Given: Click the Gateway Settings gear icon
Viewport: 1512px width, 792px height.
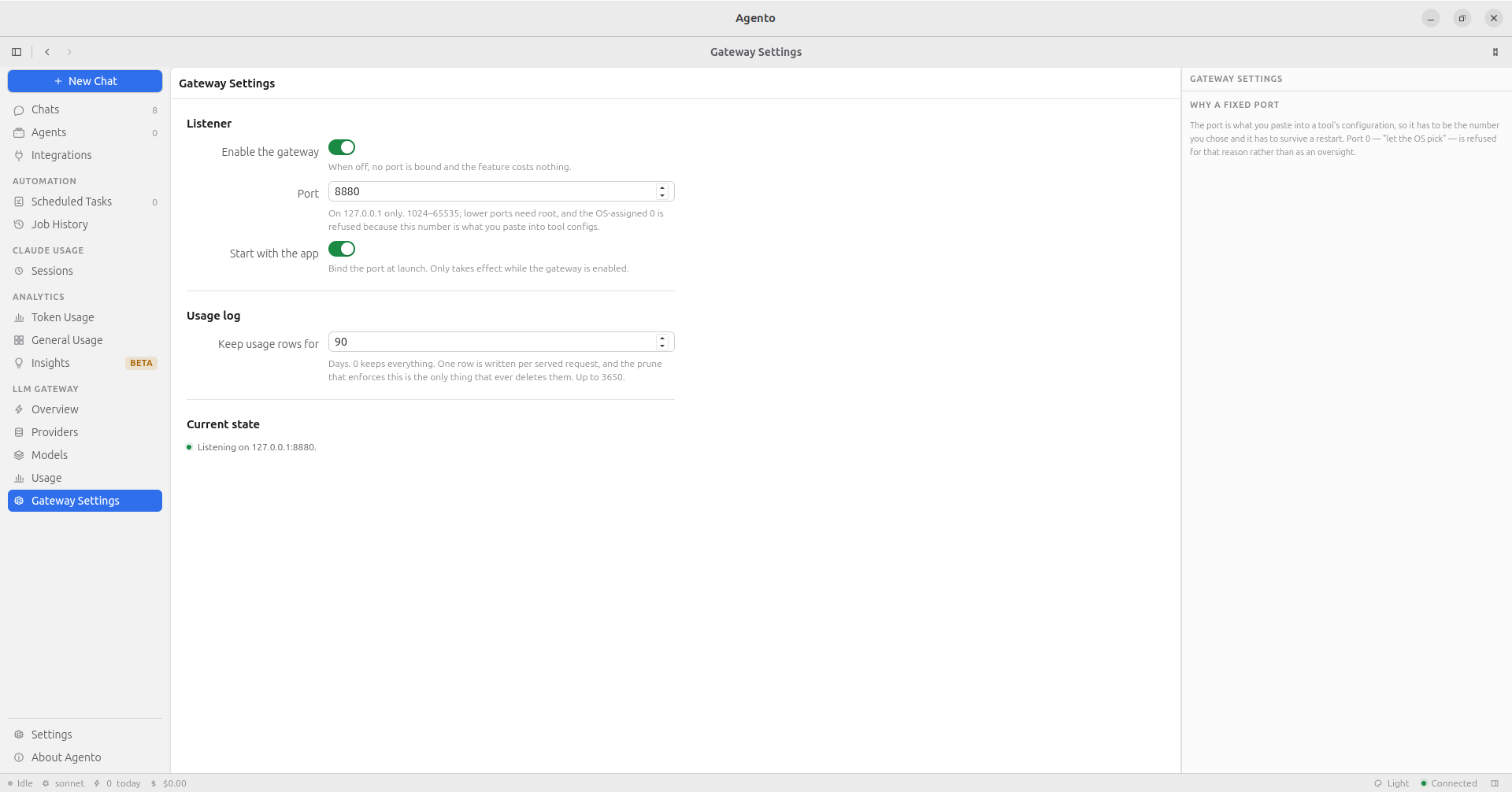Looking at the screenshot, I should (x=19, y=501).
